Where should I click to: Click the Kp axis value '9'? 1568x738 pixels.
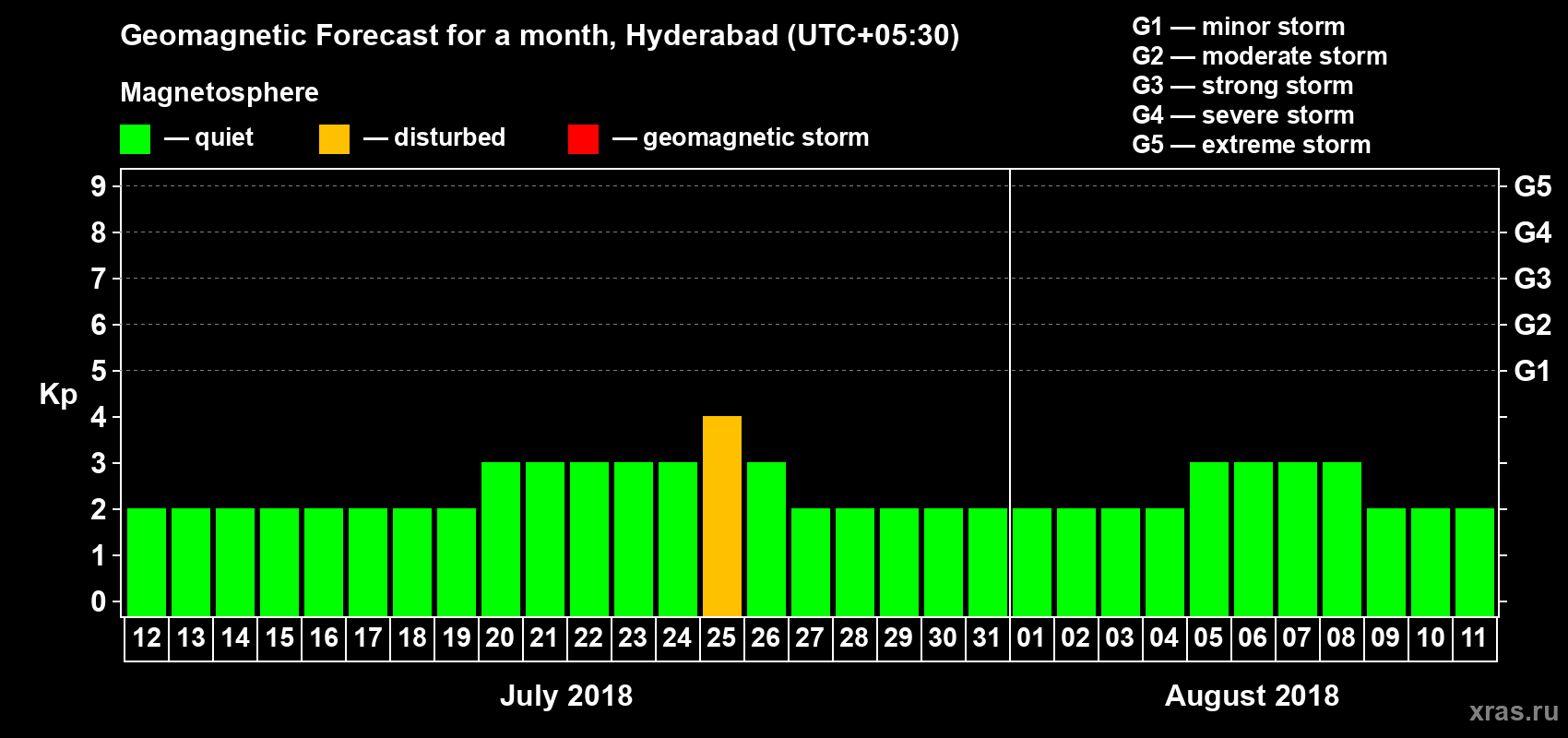[99, 186]
